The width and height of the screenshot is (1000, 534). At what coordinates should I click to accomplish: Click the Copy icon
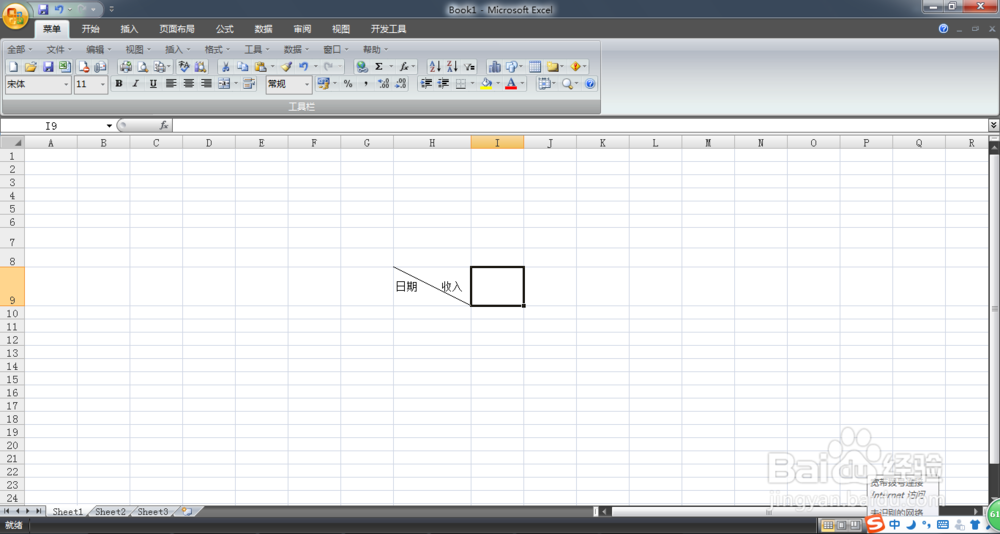tap(242, 66)
